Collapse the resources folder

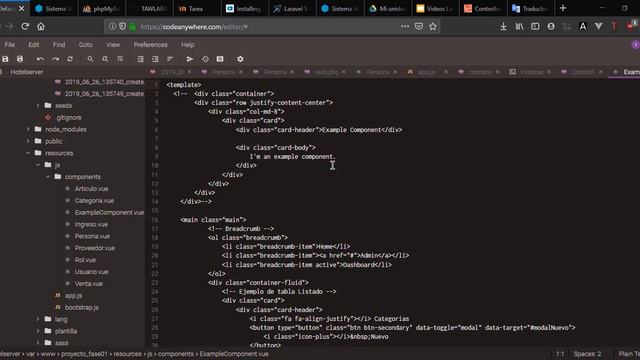point(28,153)
